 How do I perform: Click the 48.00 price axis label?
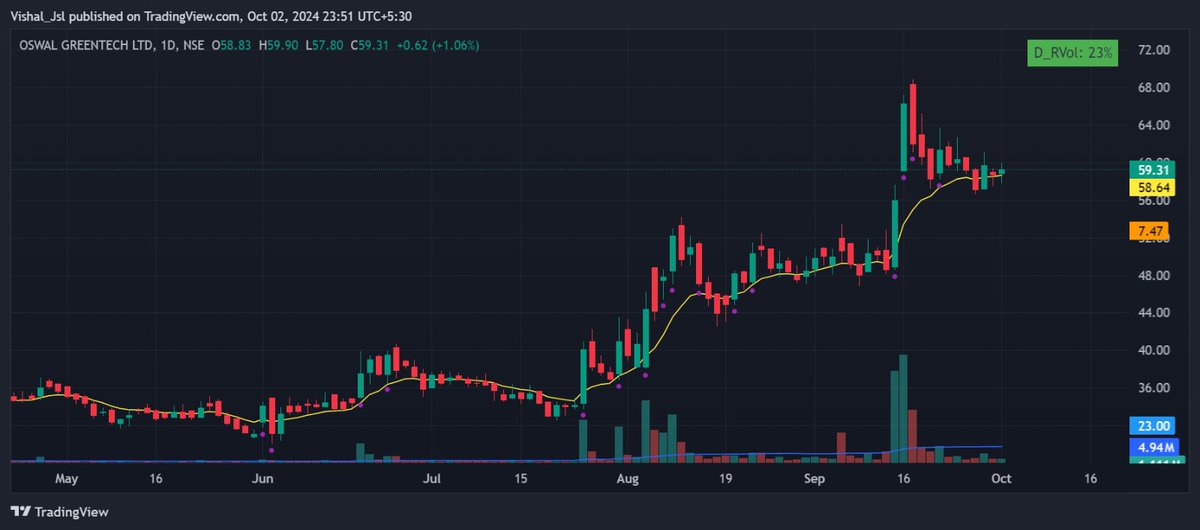1153,275
